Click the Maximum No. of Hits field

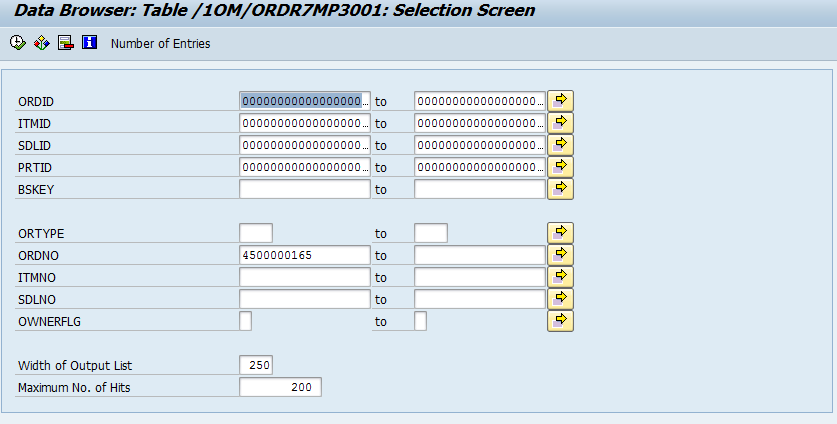coord(281,387)
